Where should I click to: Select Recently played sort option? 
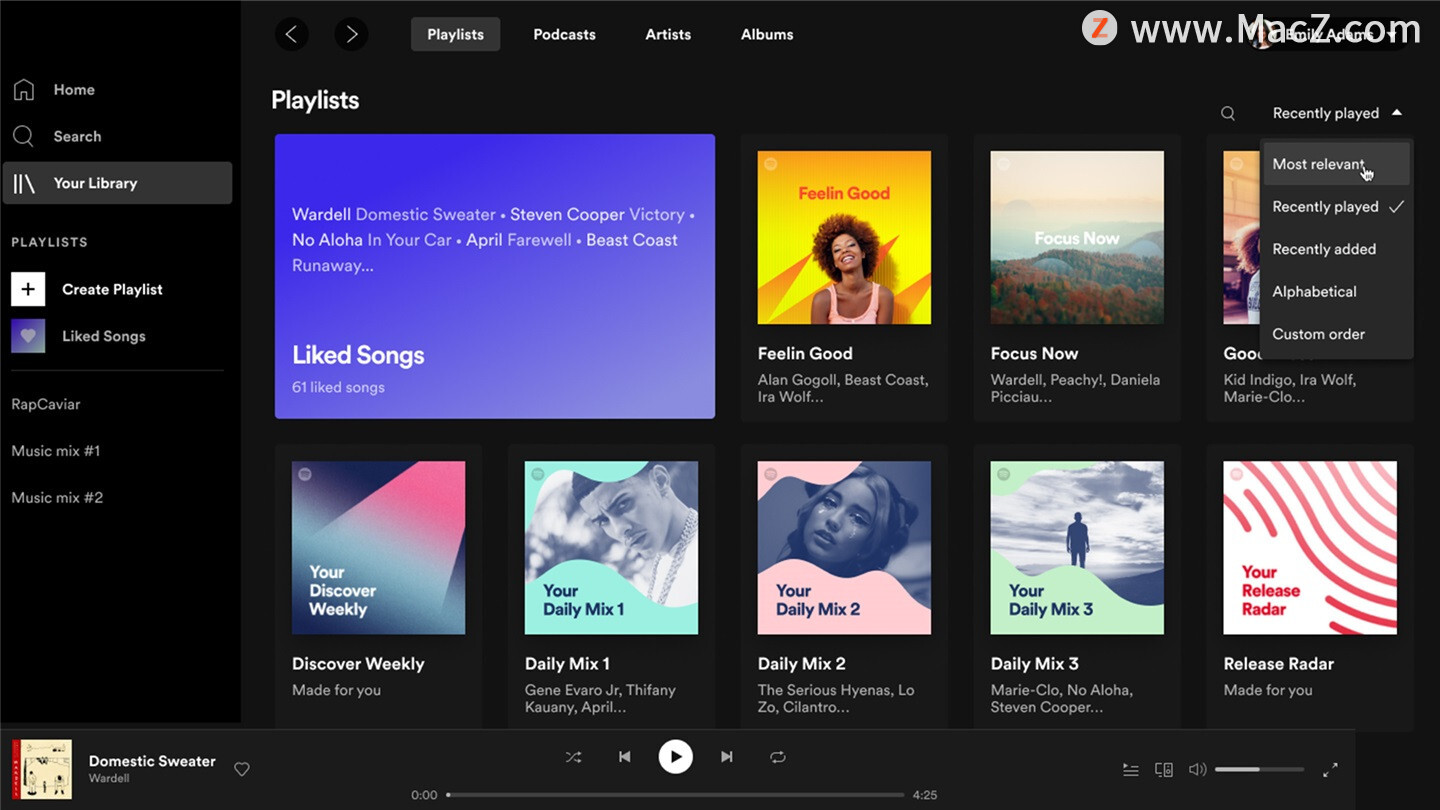pos(1337,207)
